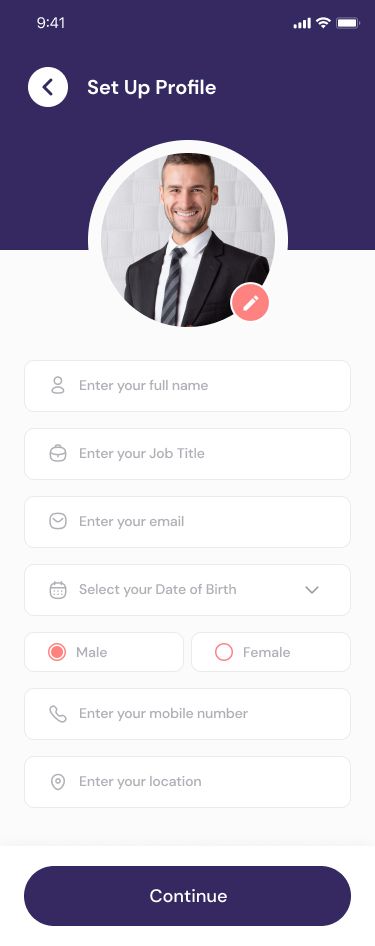Click the calendar icon for birth date
This screenshot has height=946, width=375.
(58, 589)
